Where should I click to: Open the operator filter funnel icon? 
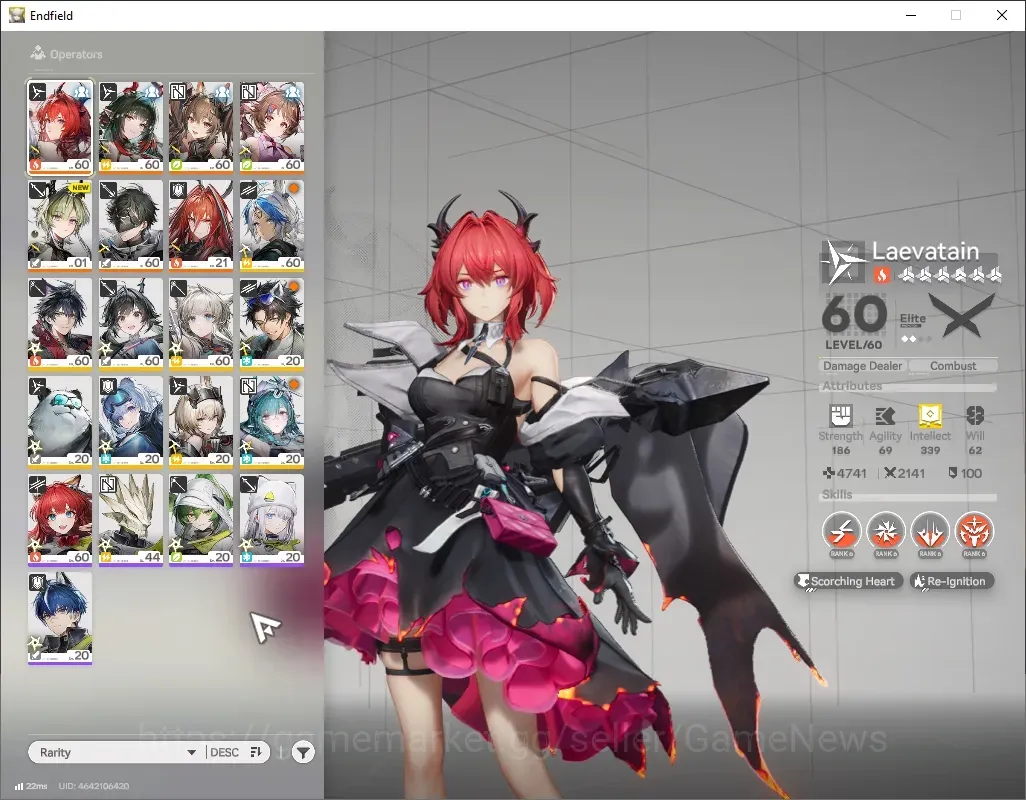(x=303, y=752)
